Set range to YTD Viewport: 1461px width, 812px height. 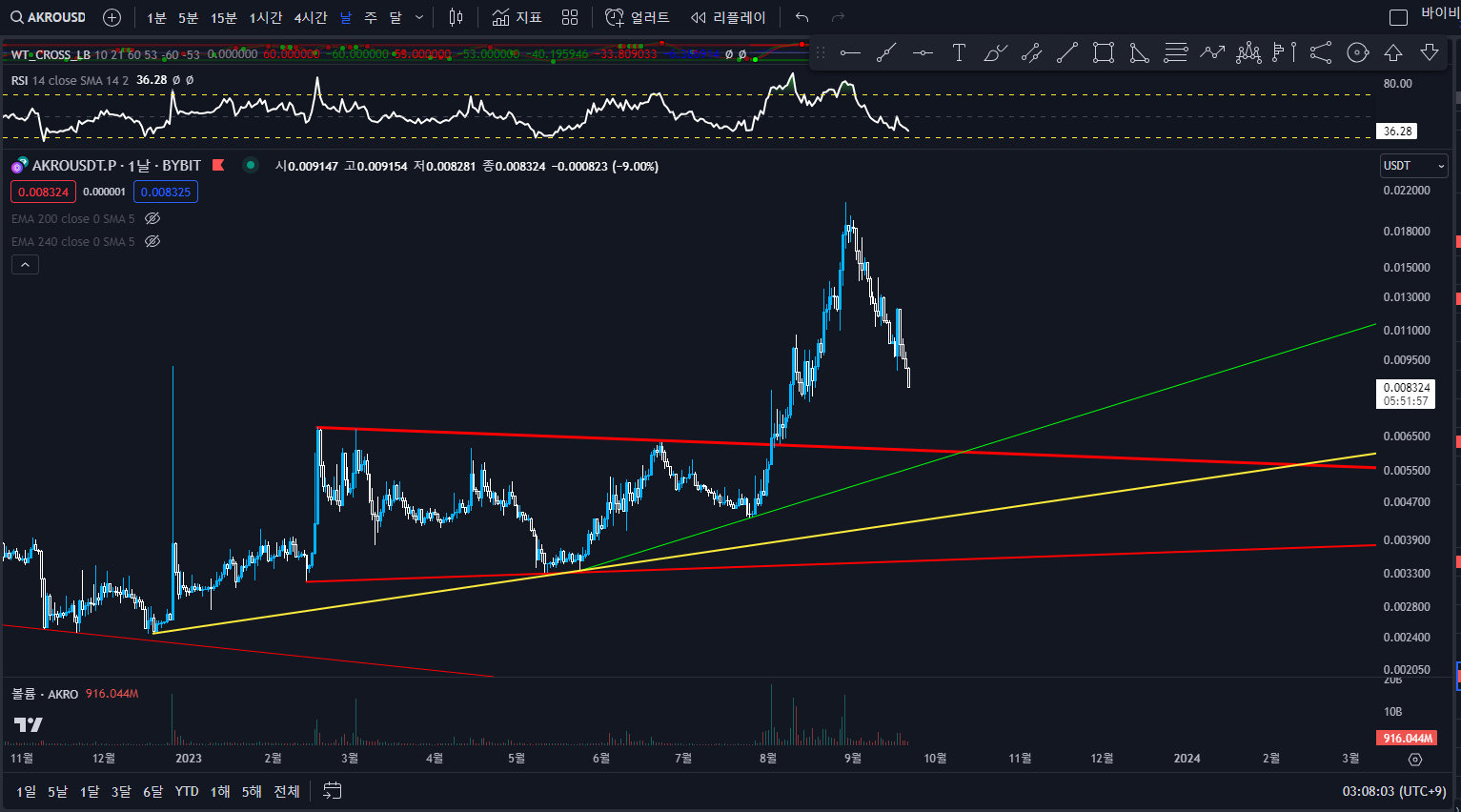click(187, 791)
